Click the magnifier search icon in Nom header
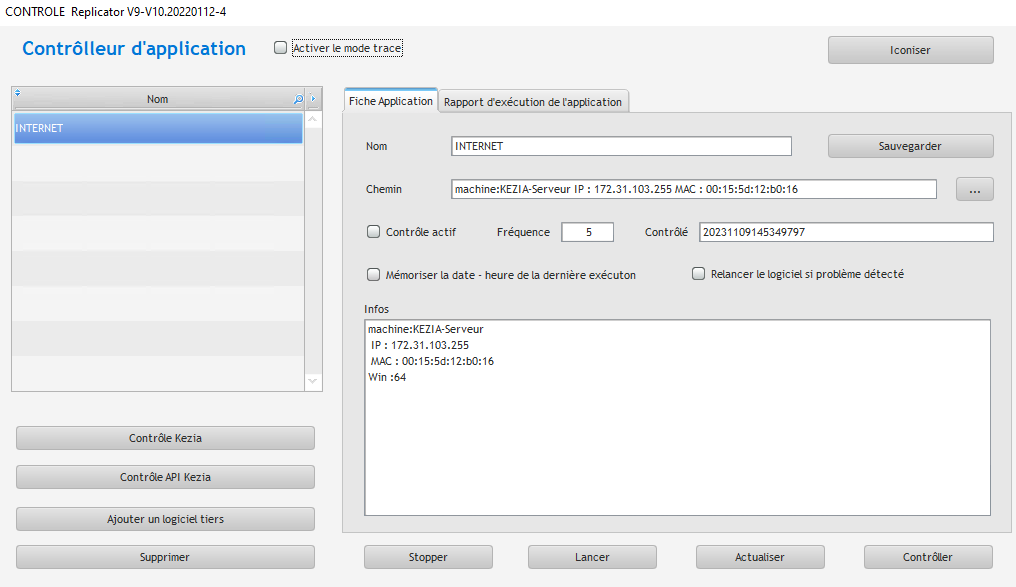The height and width of the screenshot is (587, 1016). pos(297,100)
